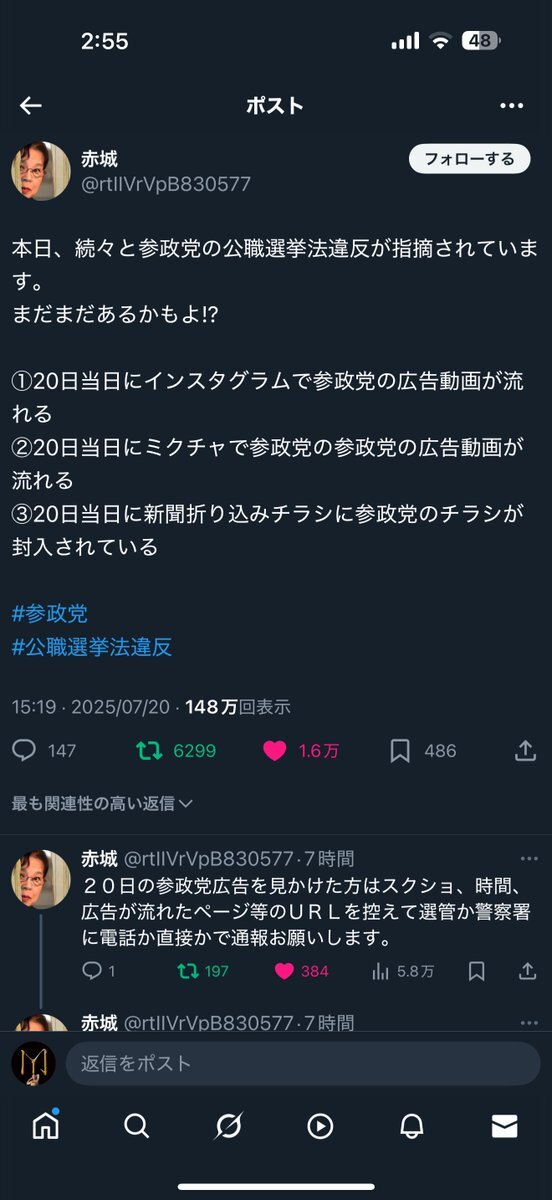Viewport: 552px width, 1200px height.
Task: Go back using the arrow icon
Action: (31, 106)
